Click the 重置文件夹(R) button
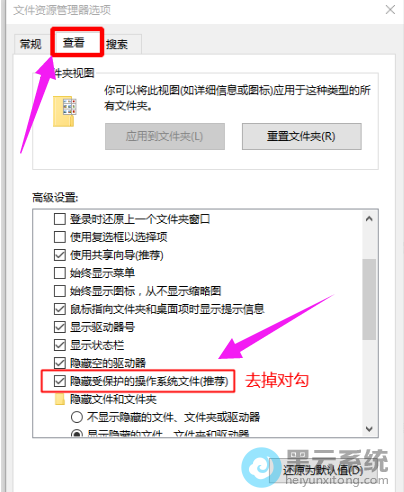The width and height of the screenshot is (404, 492). 301,136
